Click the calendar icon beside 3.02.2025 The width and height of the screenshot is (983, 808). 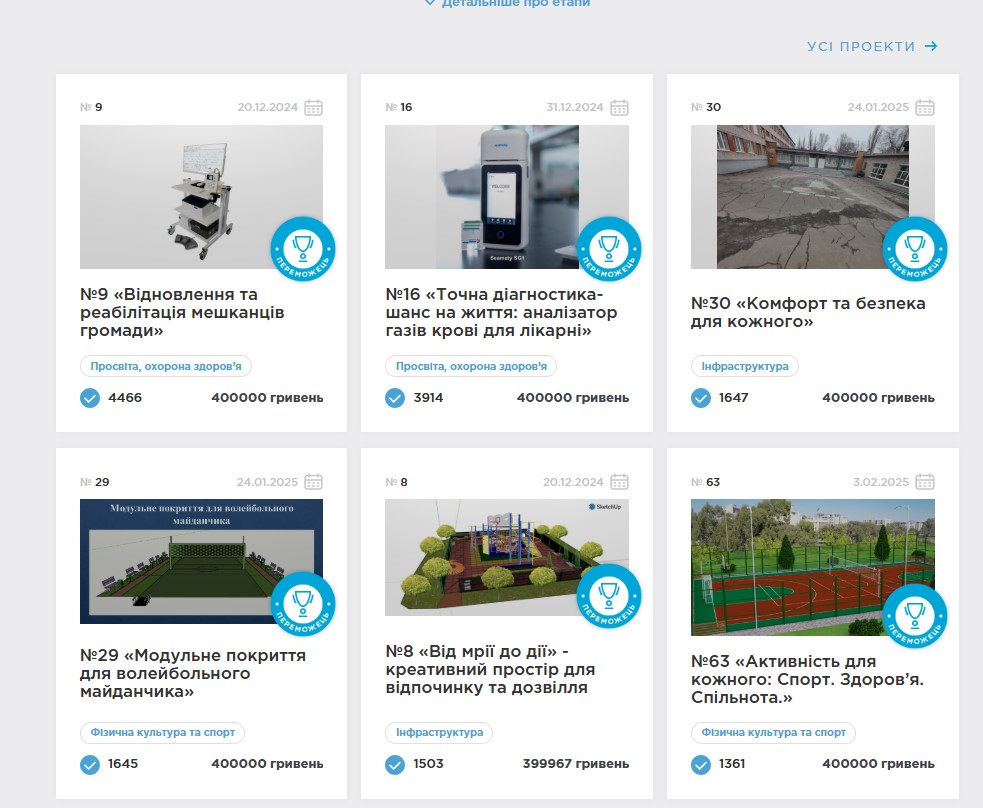(925, 482)
